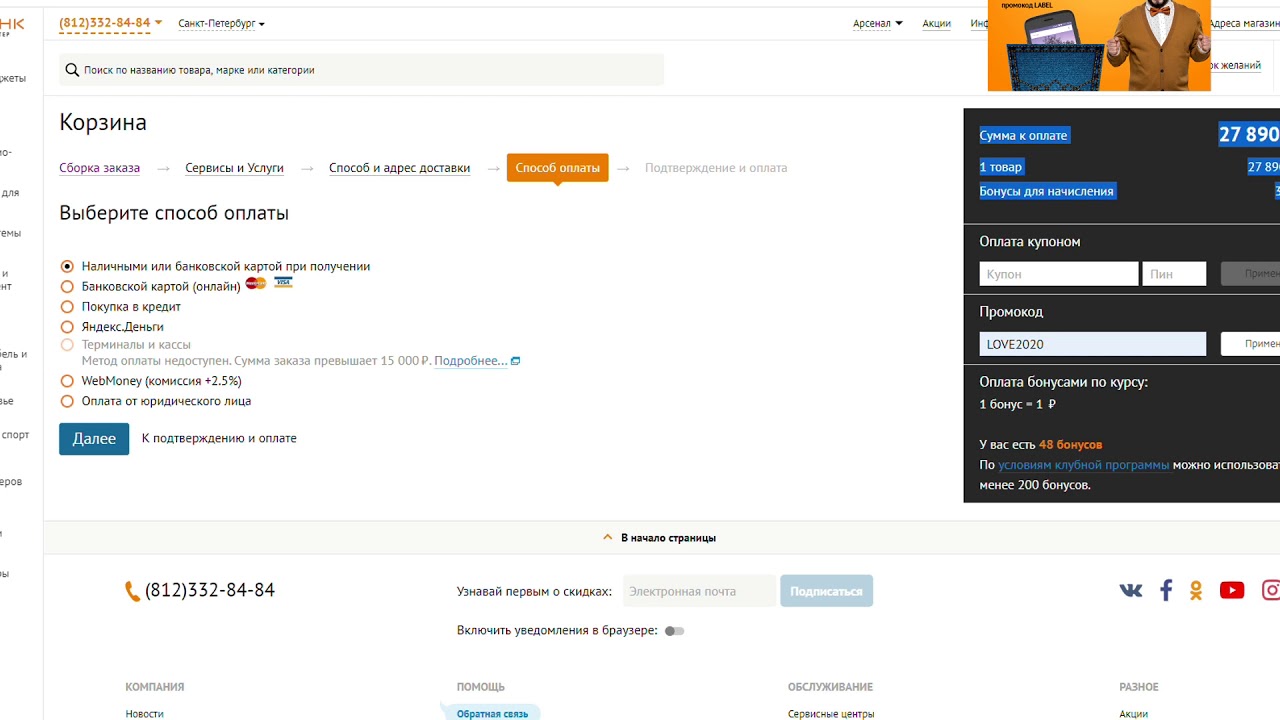Click В начало страницы link

click(668, 538)
